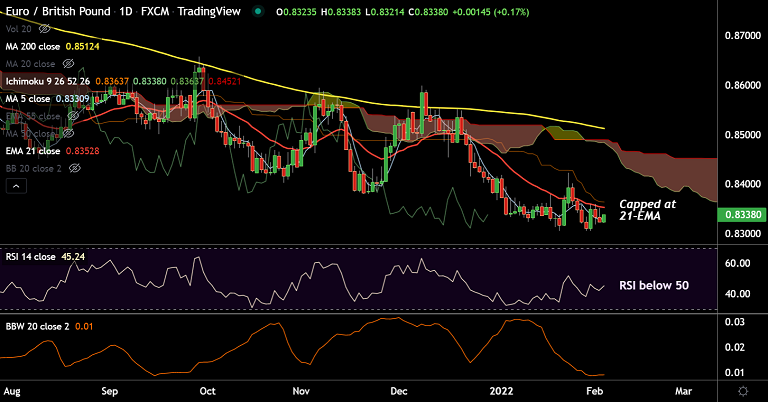768x402 pixels.
Task: Open chart settings gear icon
Action: (743, 391)
